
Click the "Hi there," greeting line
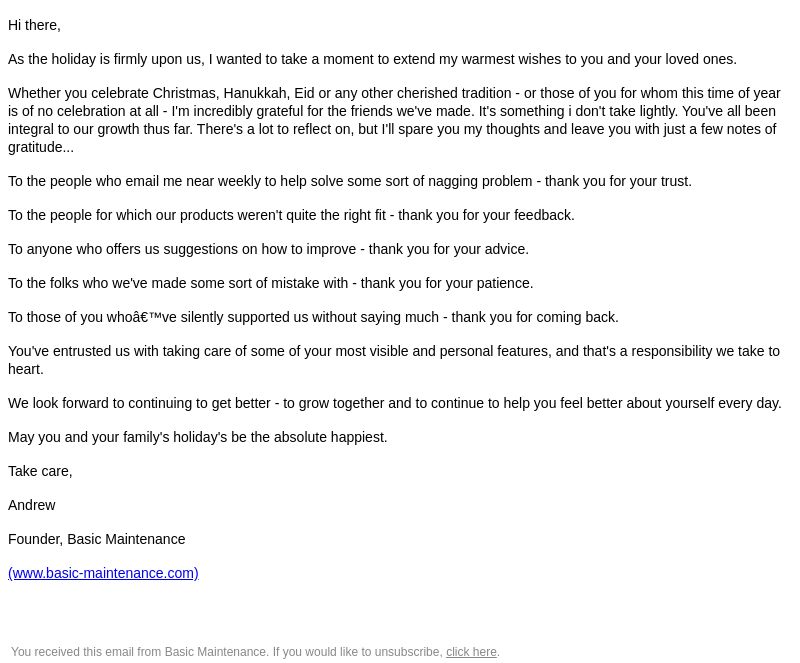coord(34,25)
